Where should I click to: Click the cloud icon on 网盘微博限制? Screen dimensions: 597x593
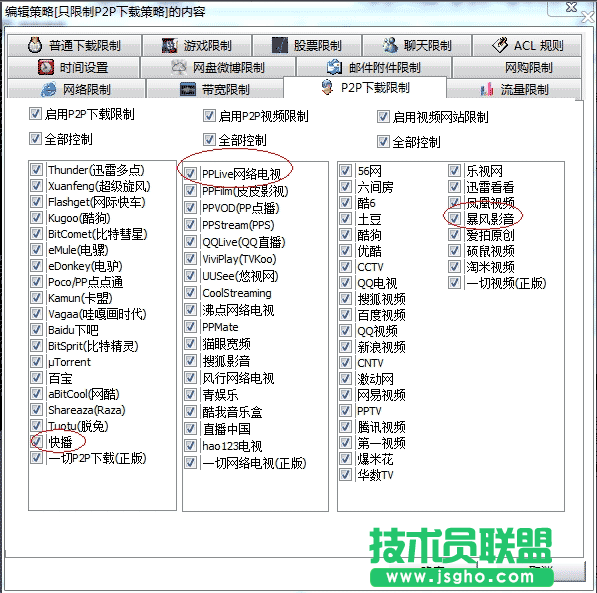pyautogui.click(x=179, y=67)
